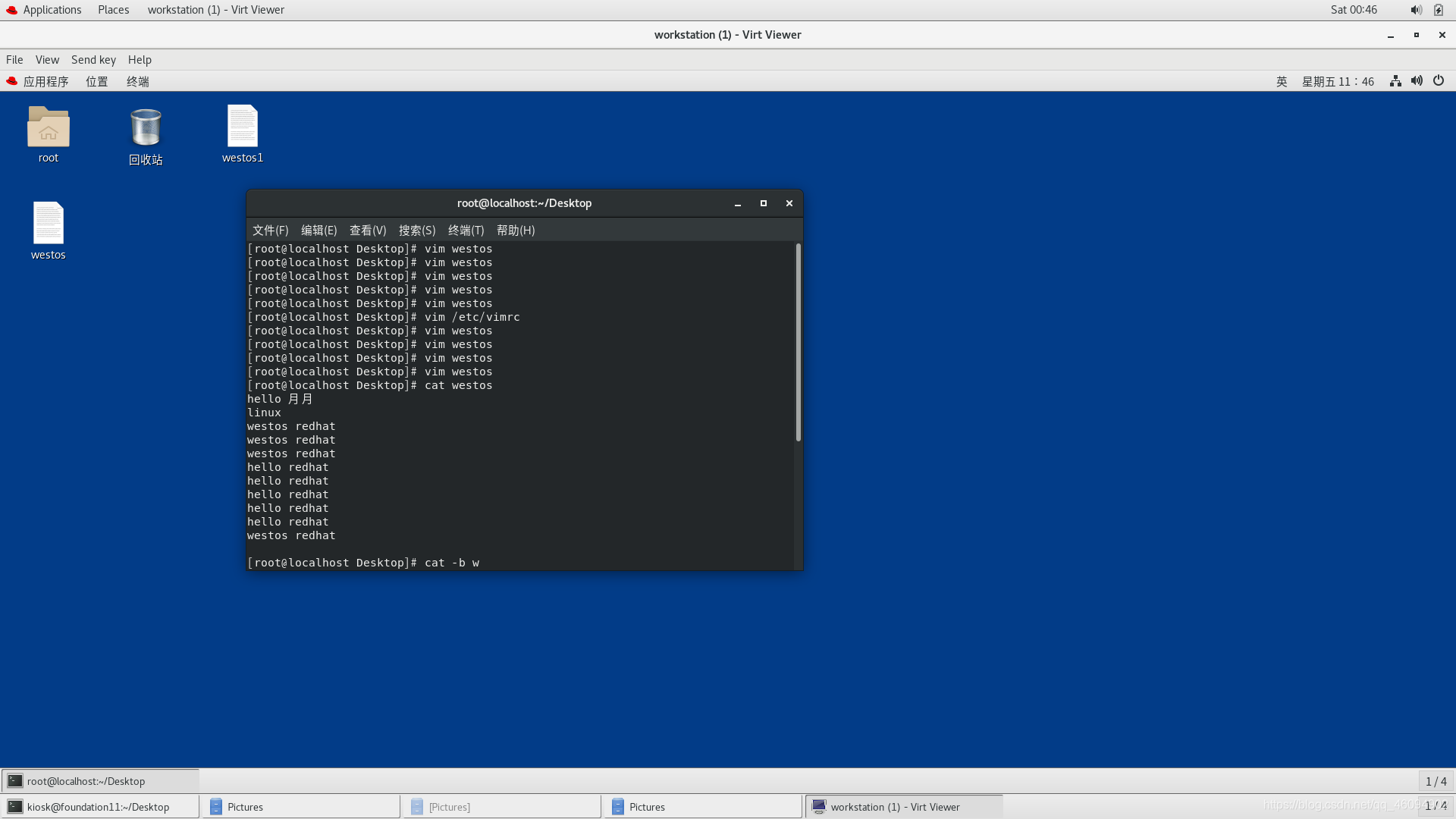Click the guest volume speaker icon
The image size is (1456, 819).
click(x=1417, y=81)
